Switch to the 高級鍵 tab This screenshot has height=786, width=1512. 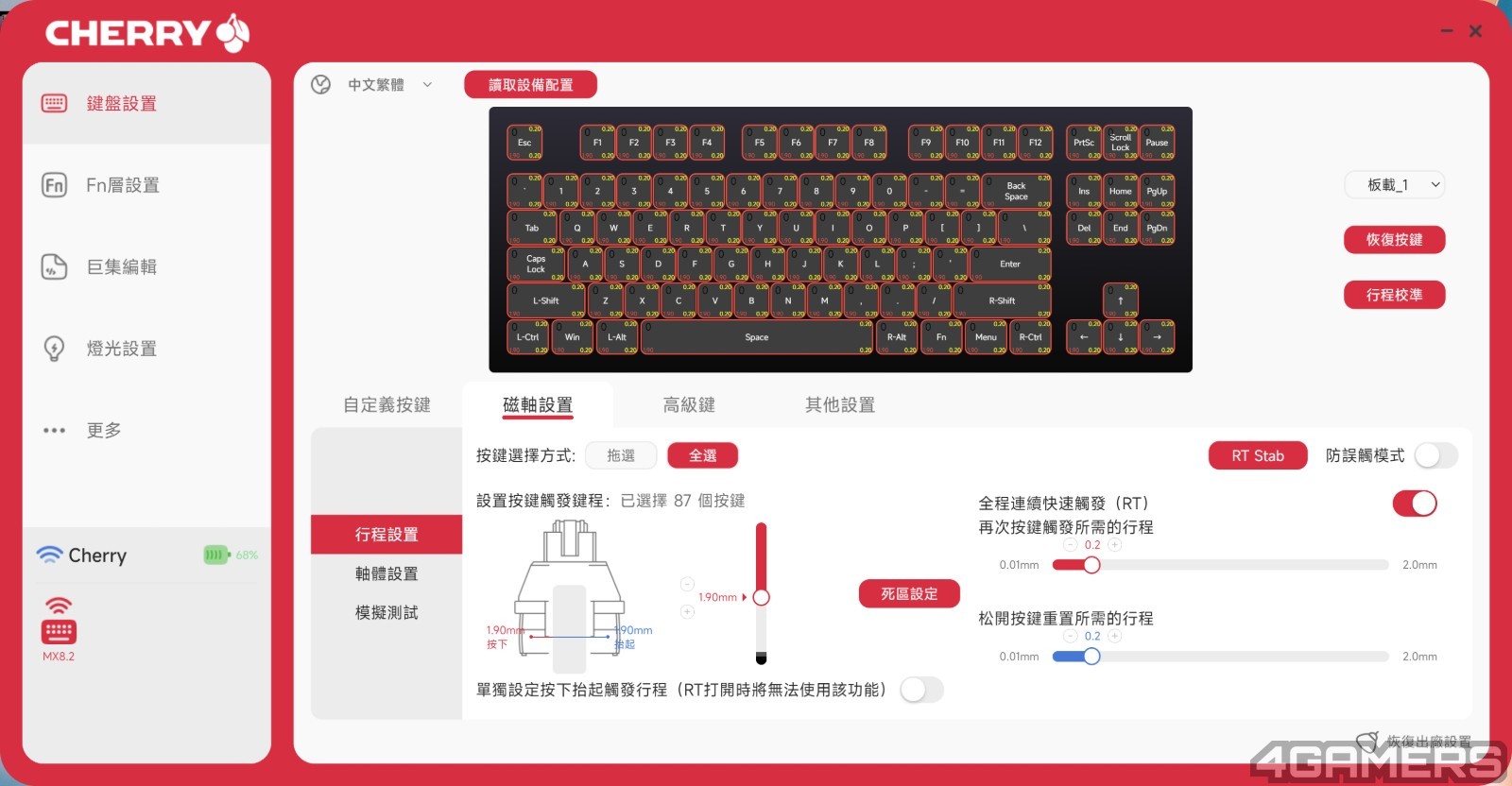tap(689, 405)
